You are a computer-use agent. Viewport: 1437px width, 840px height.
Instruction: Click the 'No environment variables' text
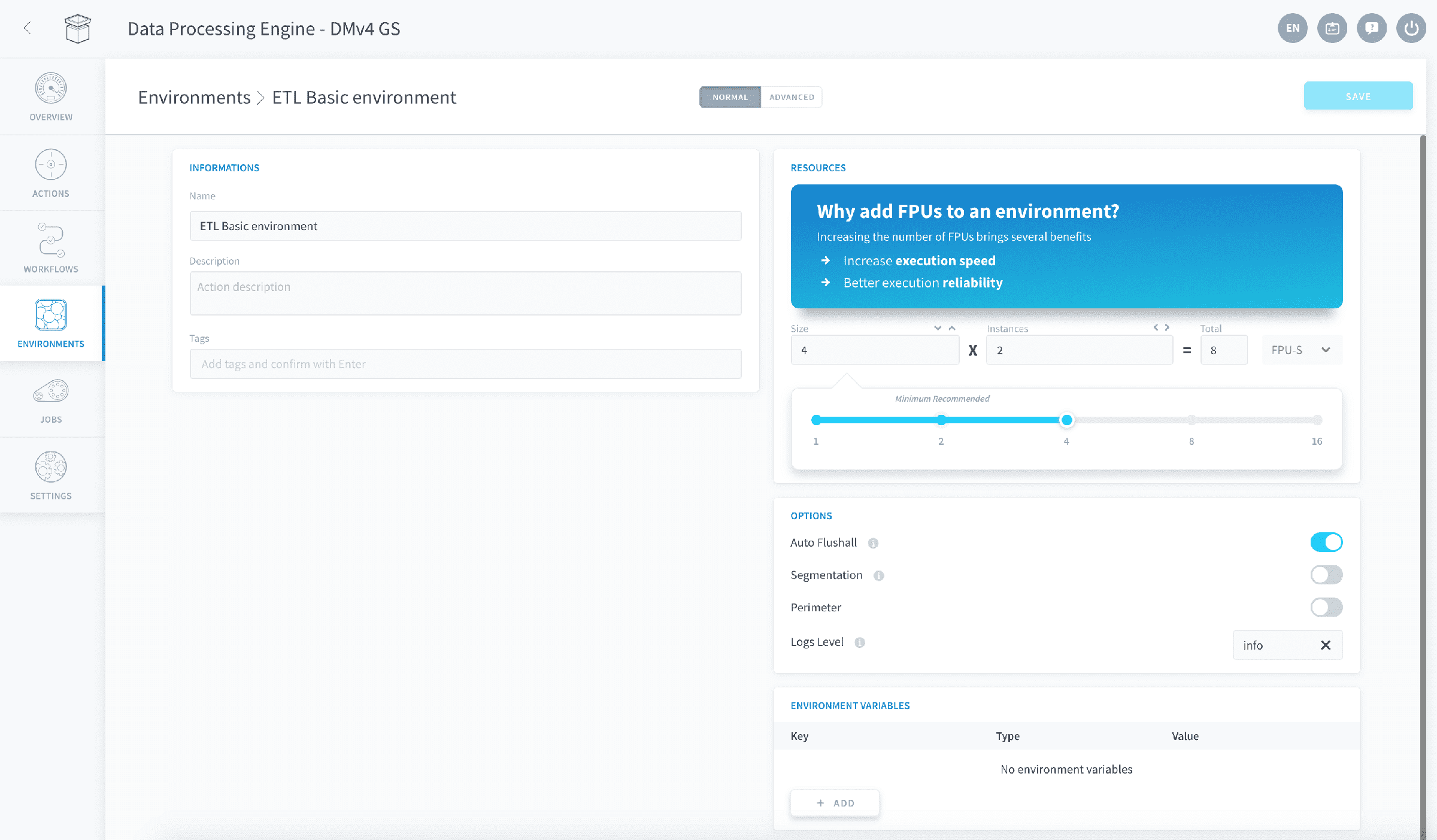[x=1066, y=769]
